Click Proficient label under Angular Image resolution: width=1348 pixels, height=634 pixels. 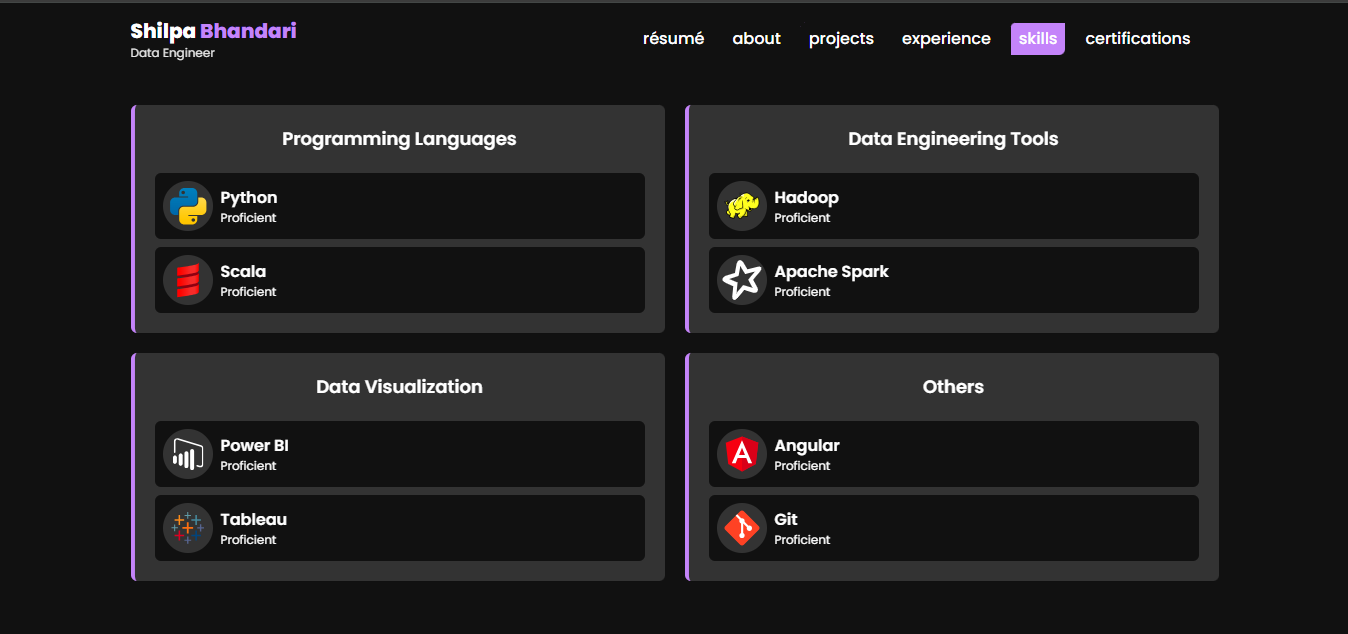point(802,466)
